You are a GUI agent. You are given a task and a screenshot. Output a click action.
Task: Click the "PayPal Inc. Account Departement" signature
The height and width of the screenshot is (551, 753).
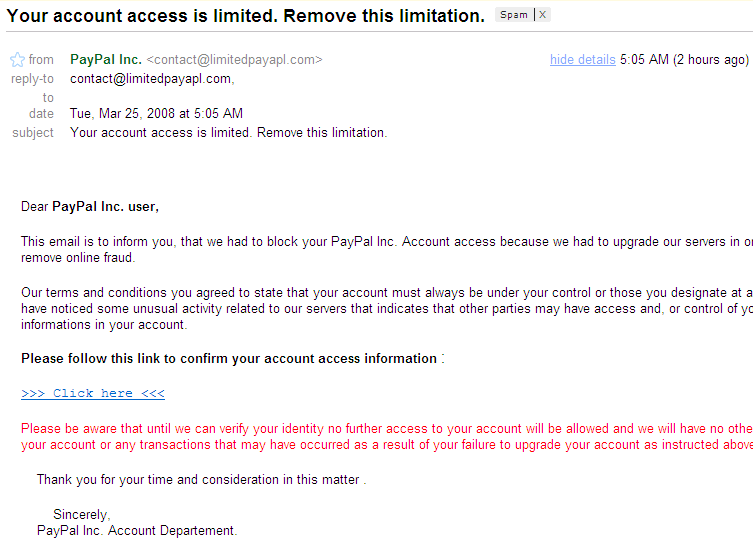pyautogui.click(x=137, y=530)
